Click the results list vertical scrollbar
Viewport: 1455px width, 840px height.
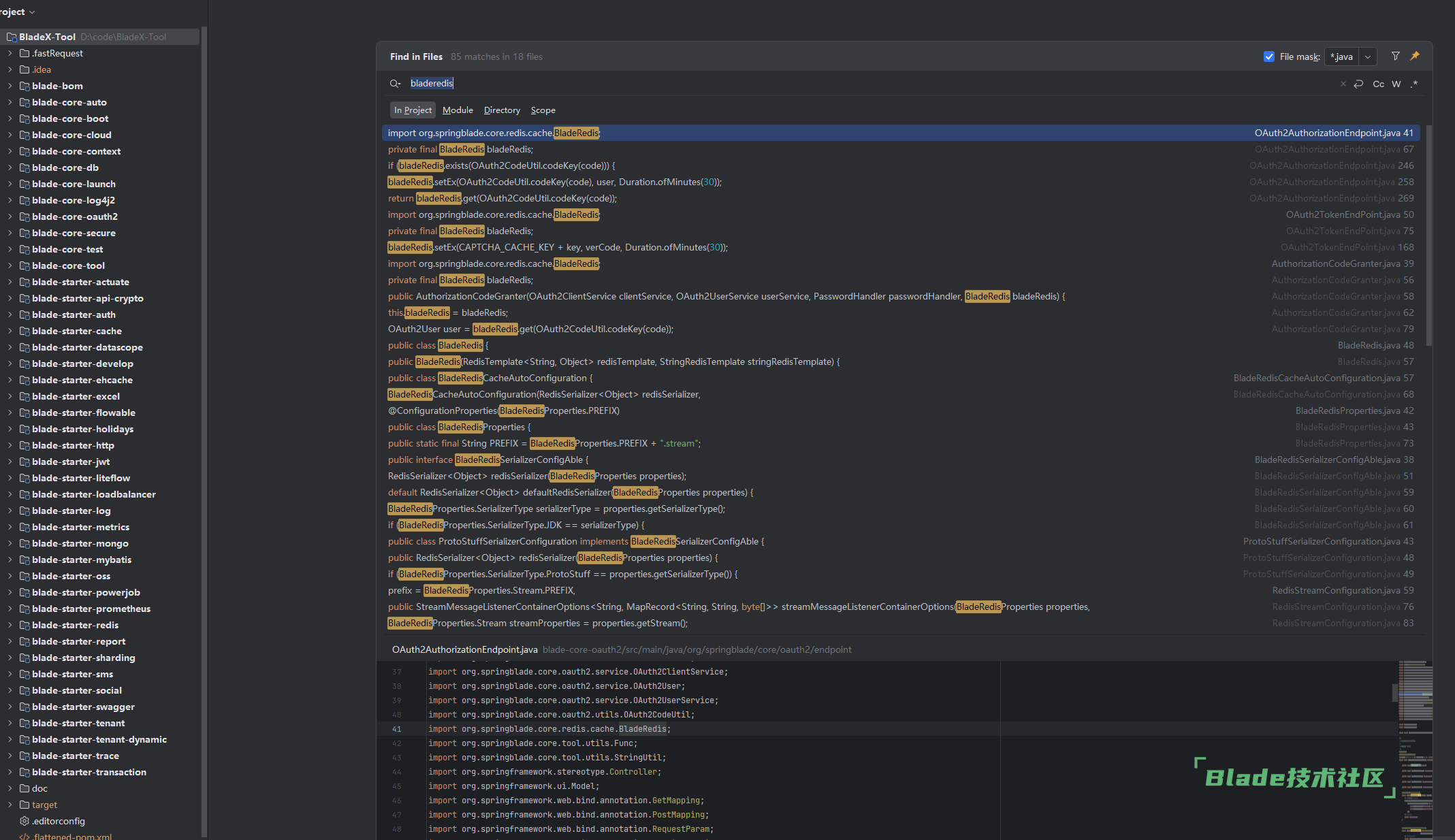pos(1428,235)
